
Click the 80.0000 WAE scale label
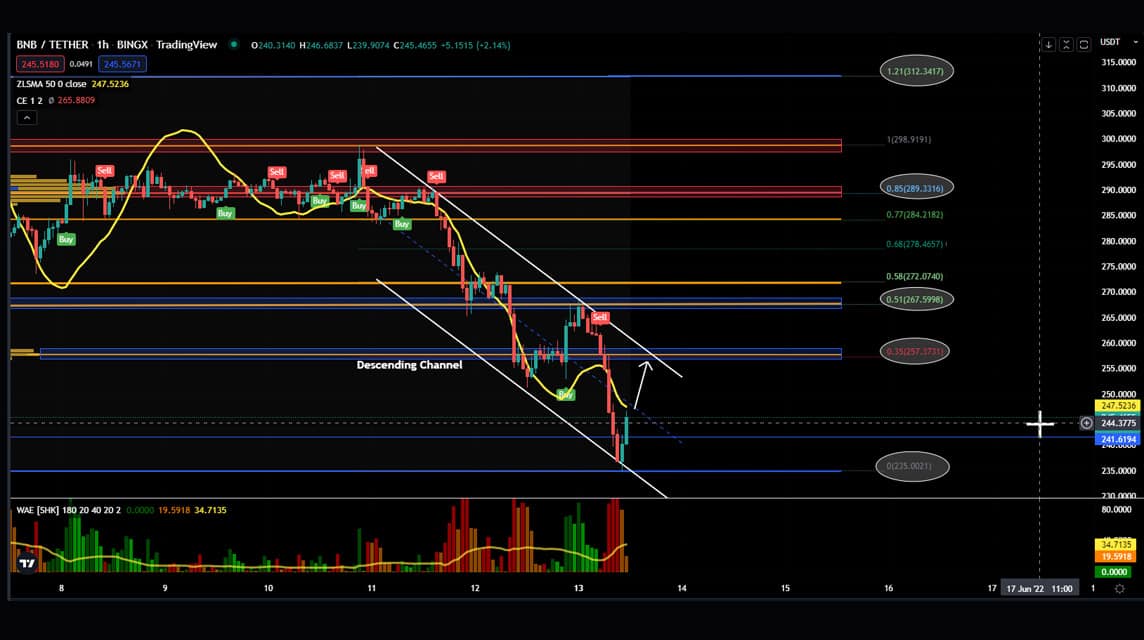click(x=1116, y=509)
